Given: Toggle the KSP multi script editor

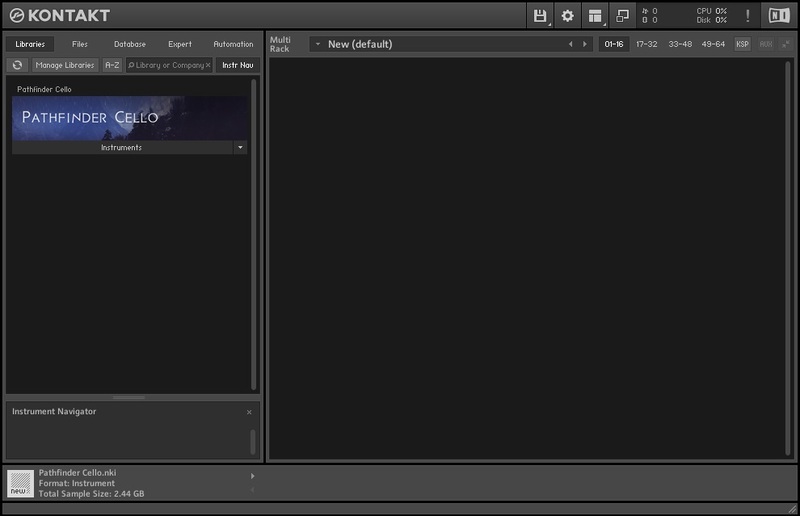Looking at the screenshot, I should coord(742,44).
